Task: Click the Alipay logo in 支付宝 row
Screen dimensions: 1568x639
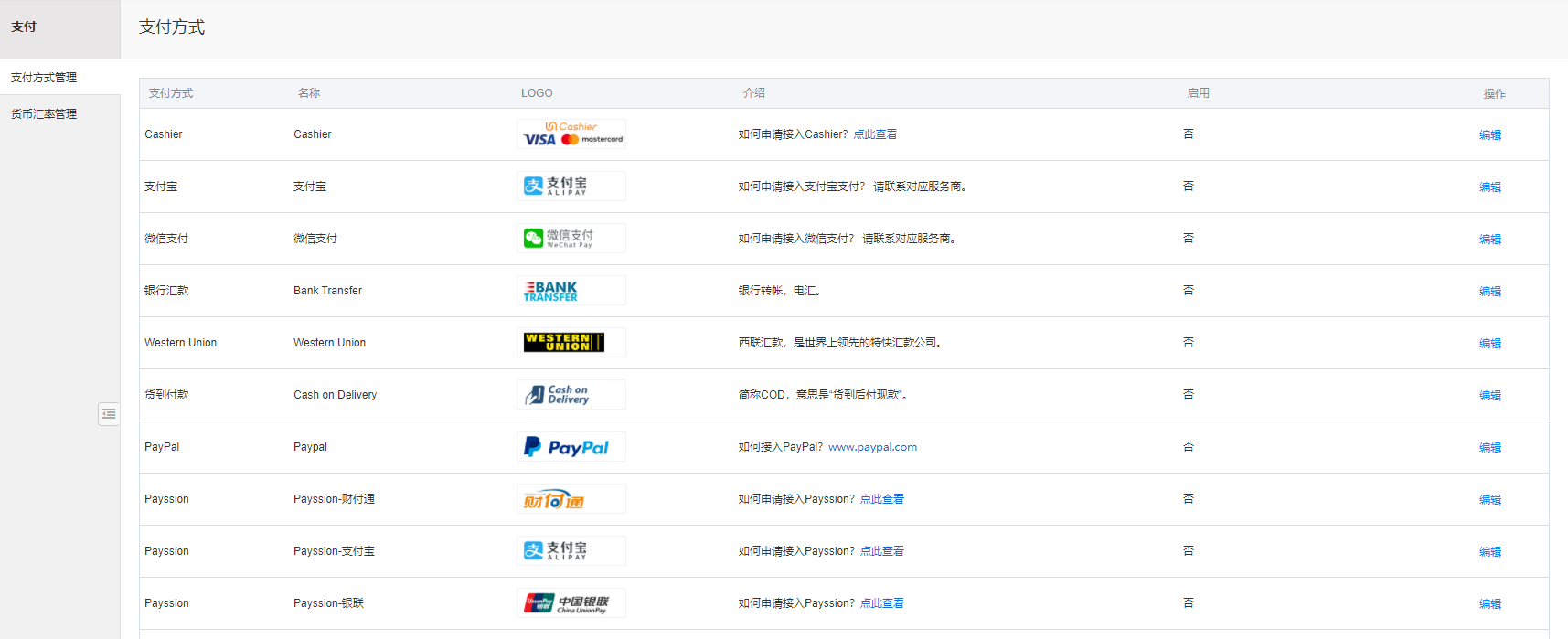Action: click(571, 186)
